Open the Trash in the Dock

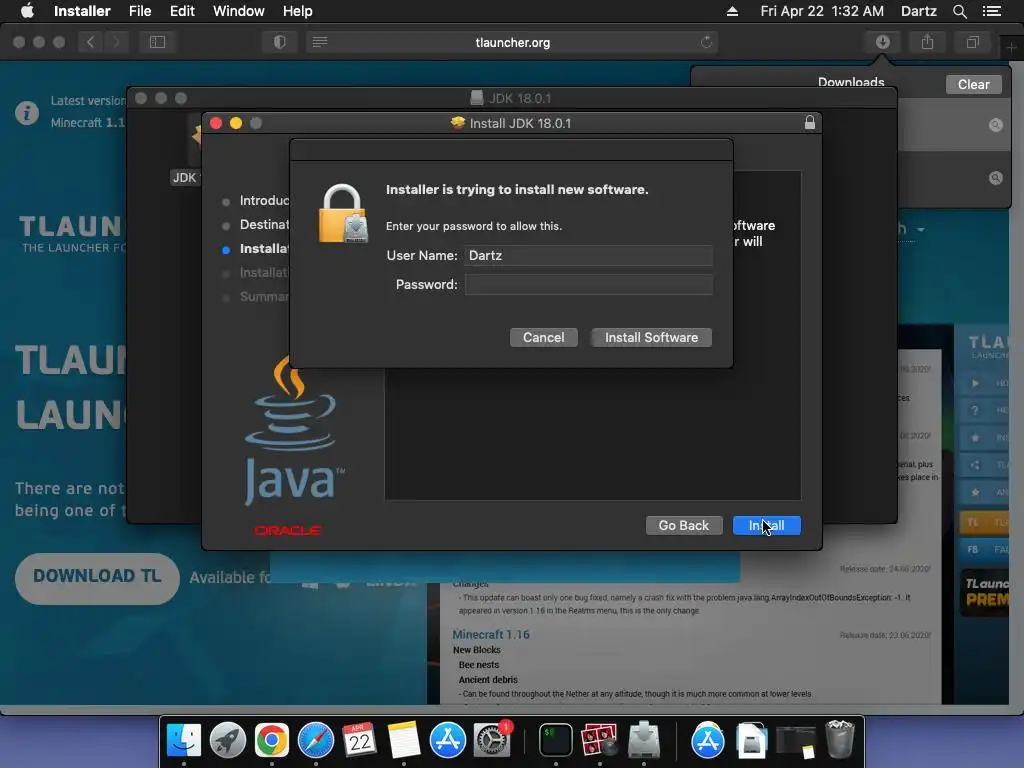pyautogui.click(x=840, y=741)
